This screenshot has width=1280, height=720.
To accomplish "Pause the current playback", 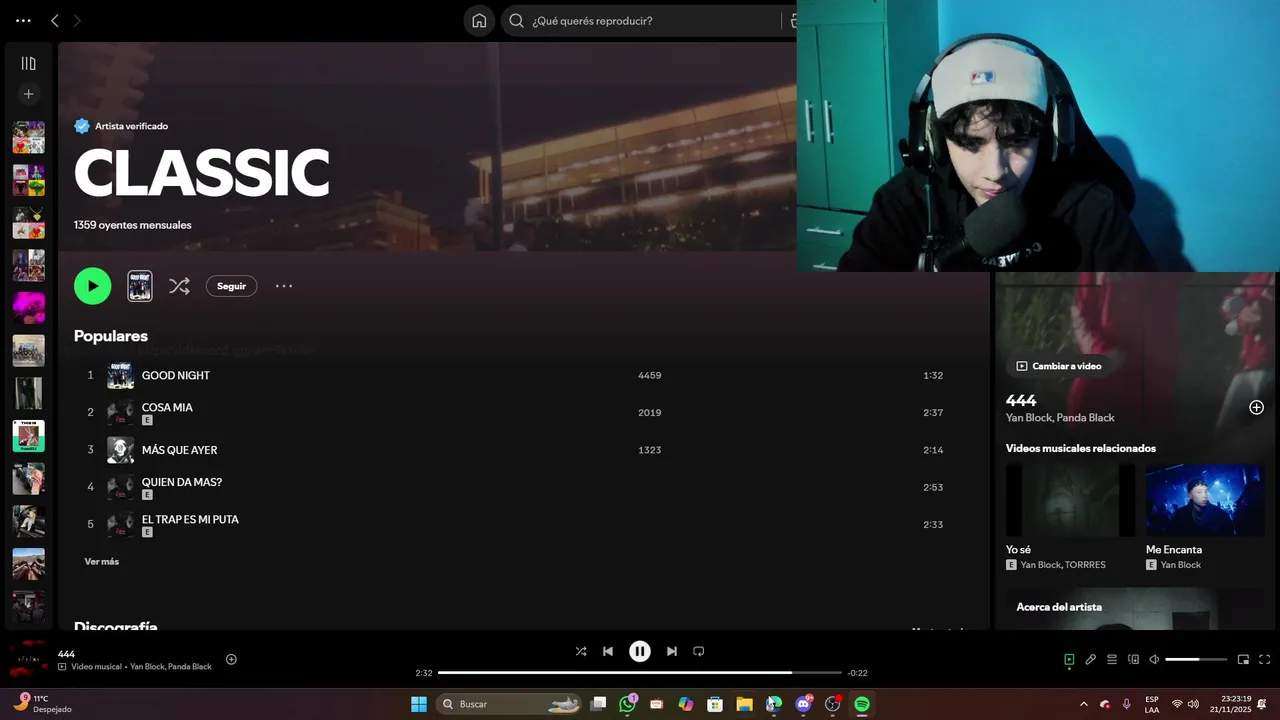I will [x=640, y=651].
